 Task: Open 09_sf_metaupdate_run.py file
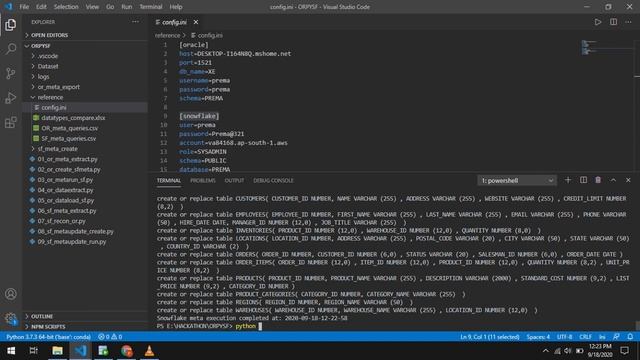[72, 242]
